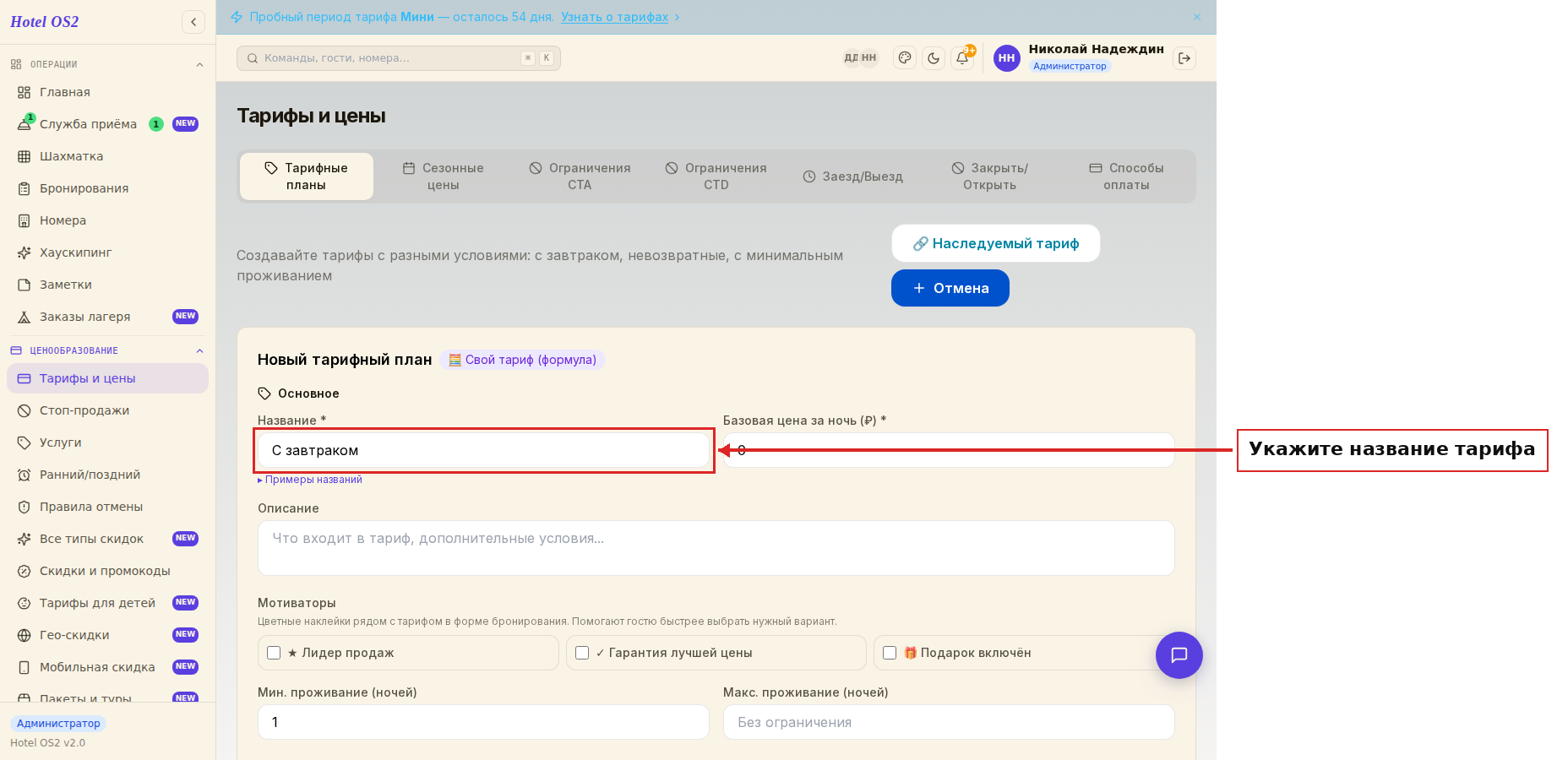Viewport: 1568px width, 760px height.
Task: Expand Примеры названий disclosure
Action: pos(310,480)
